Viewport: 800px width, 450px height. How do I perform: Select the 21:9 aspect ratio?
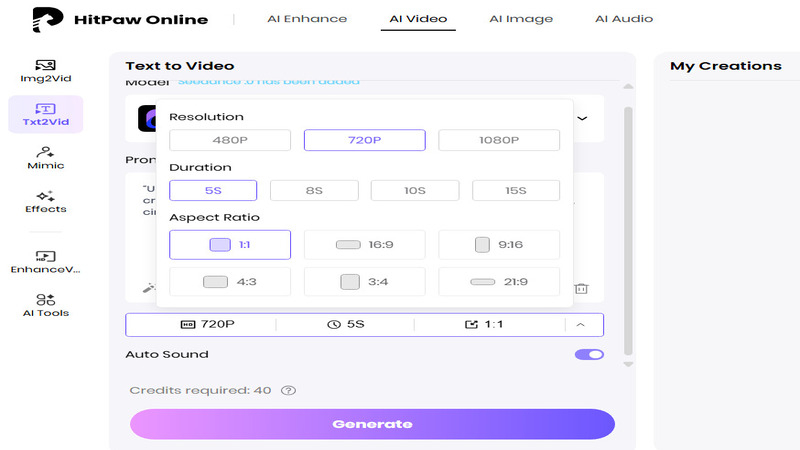click(499, 282)
